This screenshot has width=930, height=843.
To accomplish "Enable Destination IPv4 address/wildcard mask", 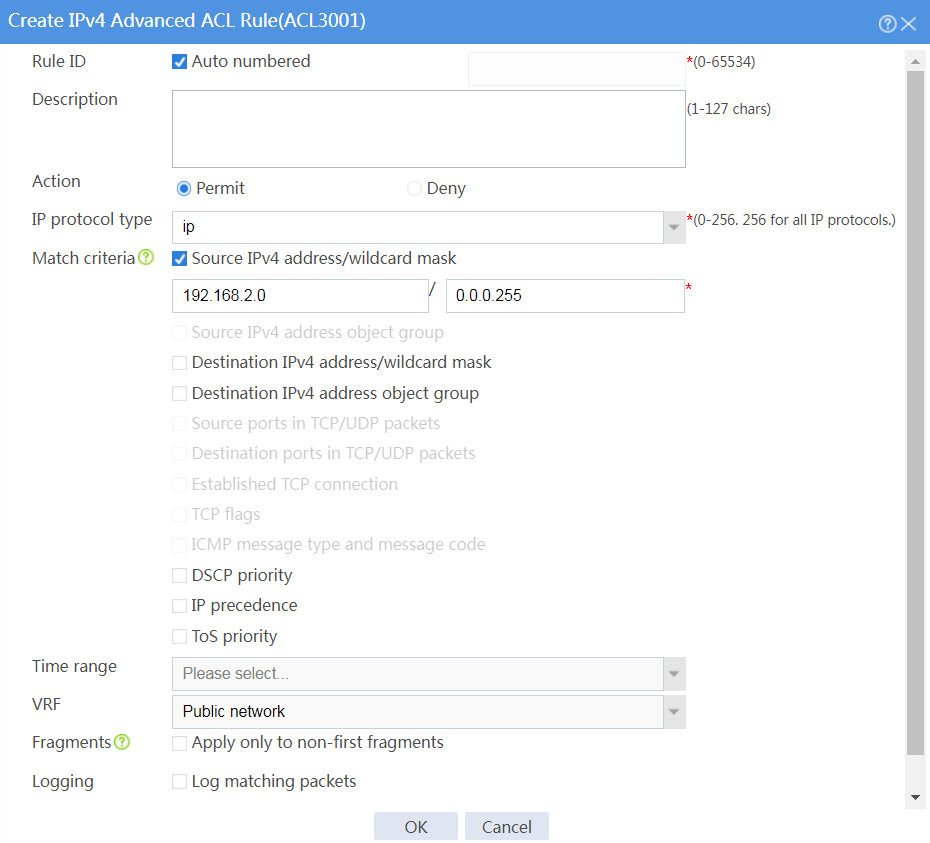I will (180, 362).
